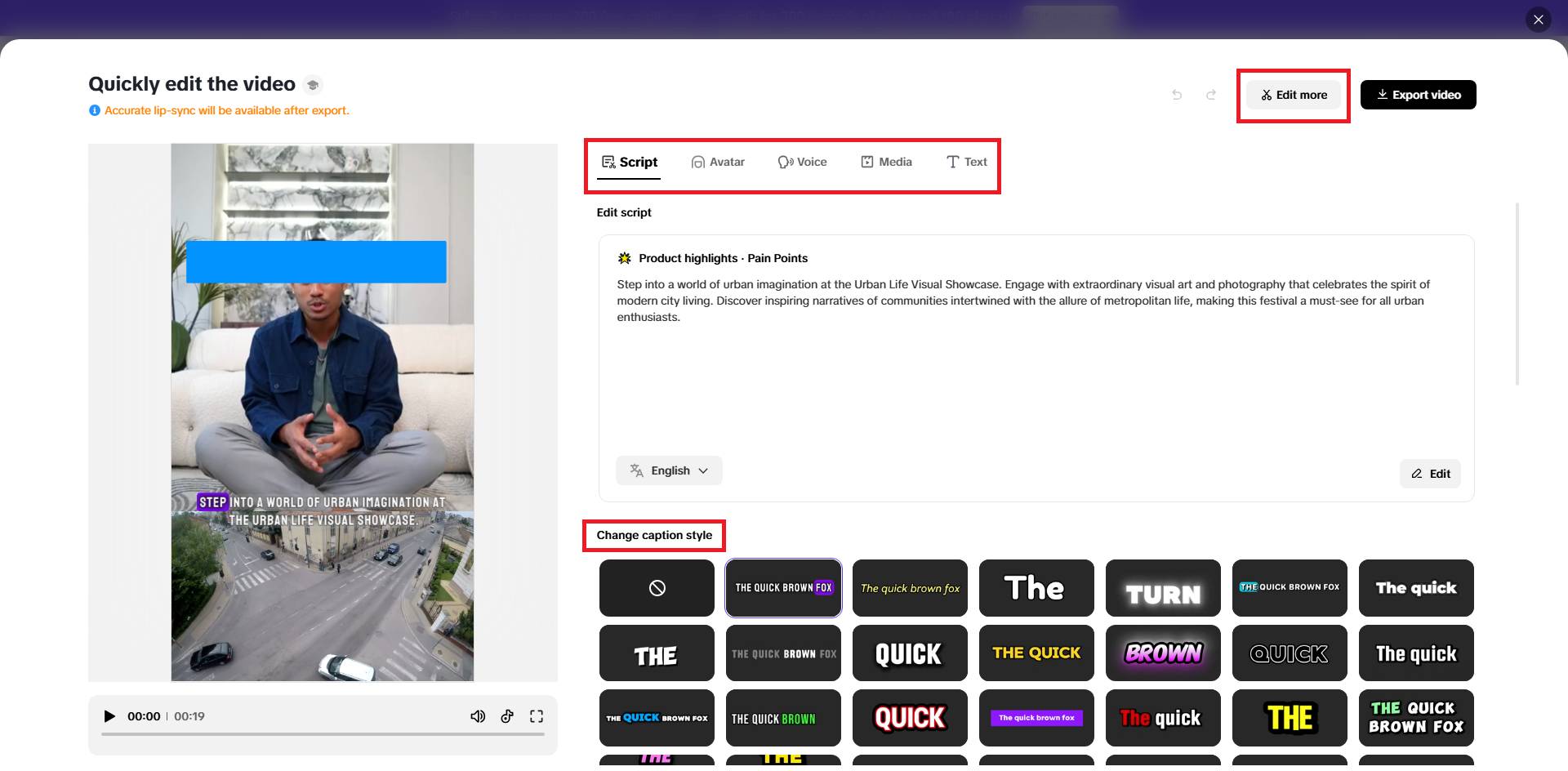Choose green 'THE QUICK BROWN FOX' style
Image resolution: width=1568 pixels, height=771 pixels.
pyautogui.click(x=1416, y=718)
